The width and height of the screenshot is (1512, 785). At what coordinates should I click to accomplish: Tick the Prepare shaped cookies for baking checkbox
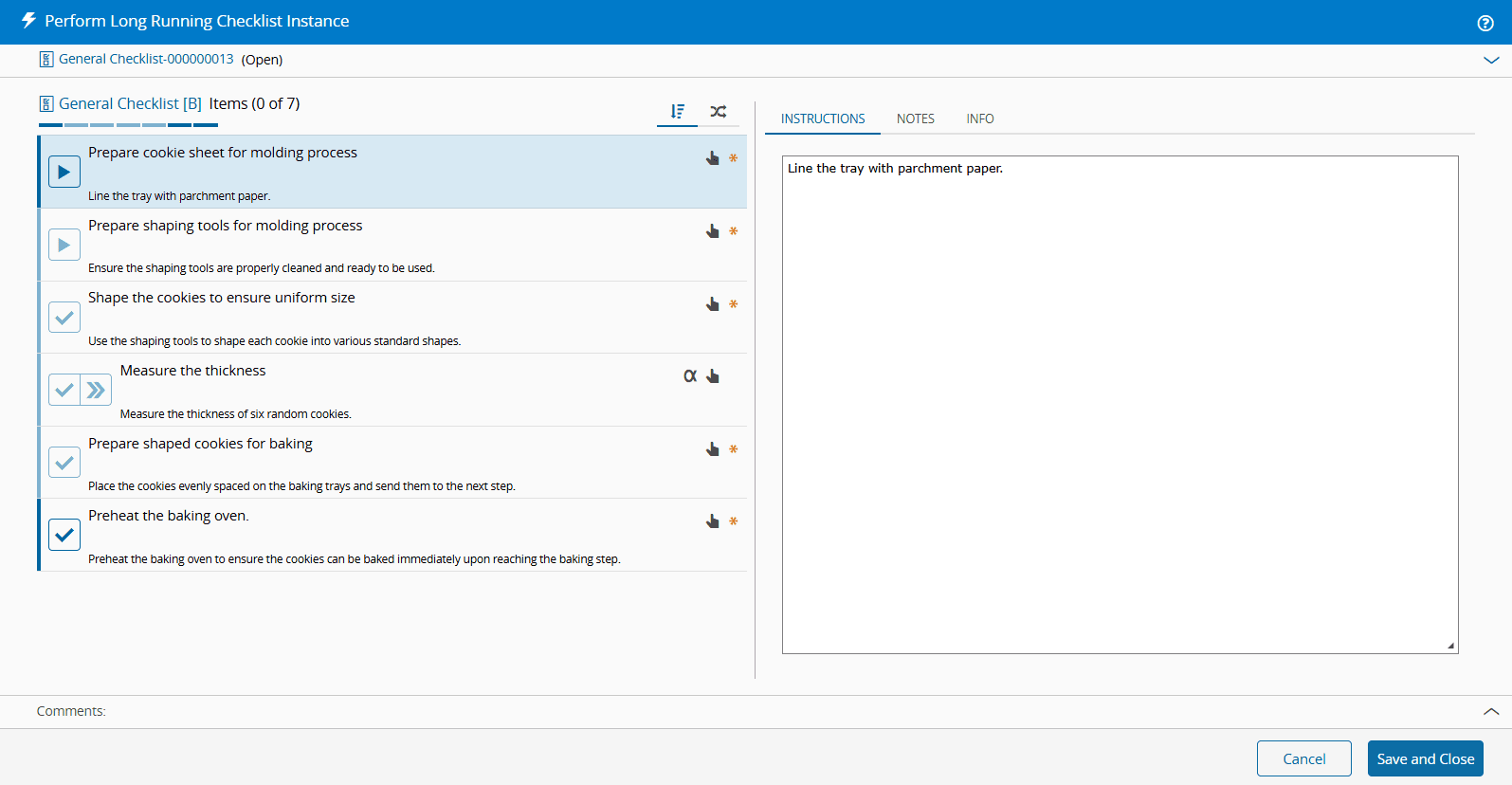coord(64,463)
